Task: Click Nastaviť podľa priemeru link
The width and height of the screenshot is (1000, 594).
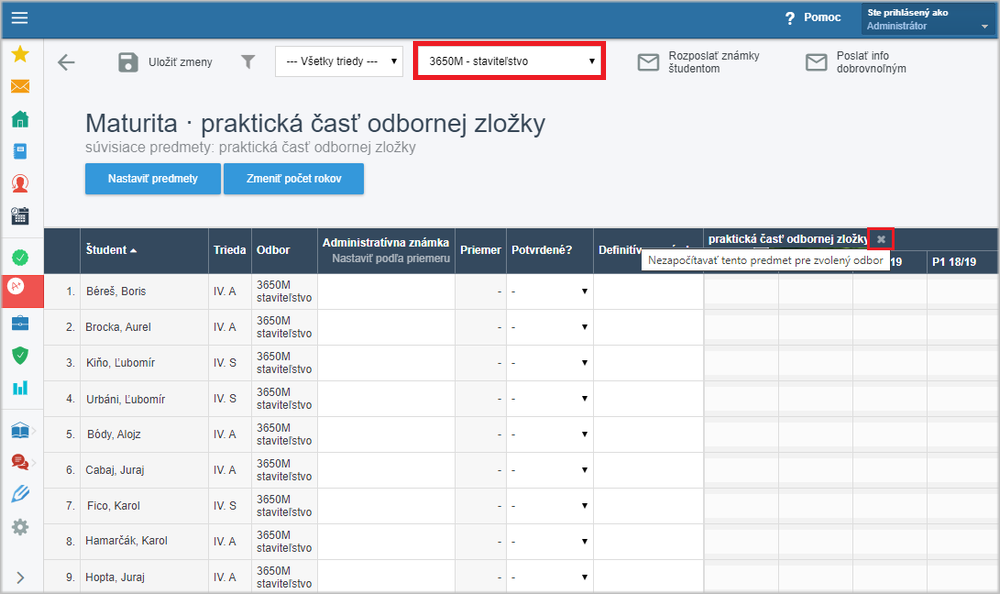Action: (391, 258)
